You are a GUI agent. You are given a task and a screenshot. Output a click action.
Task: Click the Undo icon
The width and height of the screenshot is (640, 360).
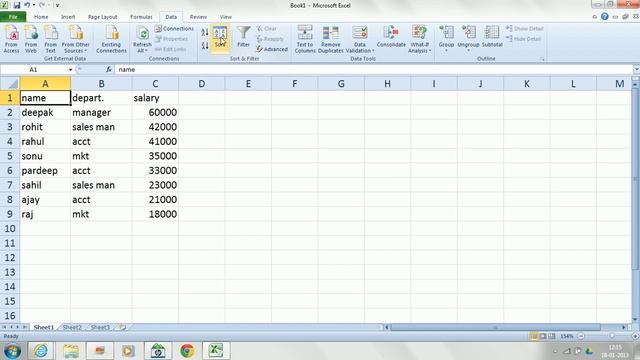pyautogui.click(x=27, y=5)
